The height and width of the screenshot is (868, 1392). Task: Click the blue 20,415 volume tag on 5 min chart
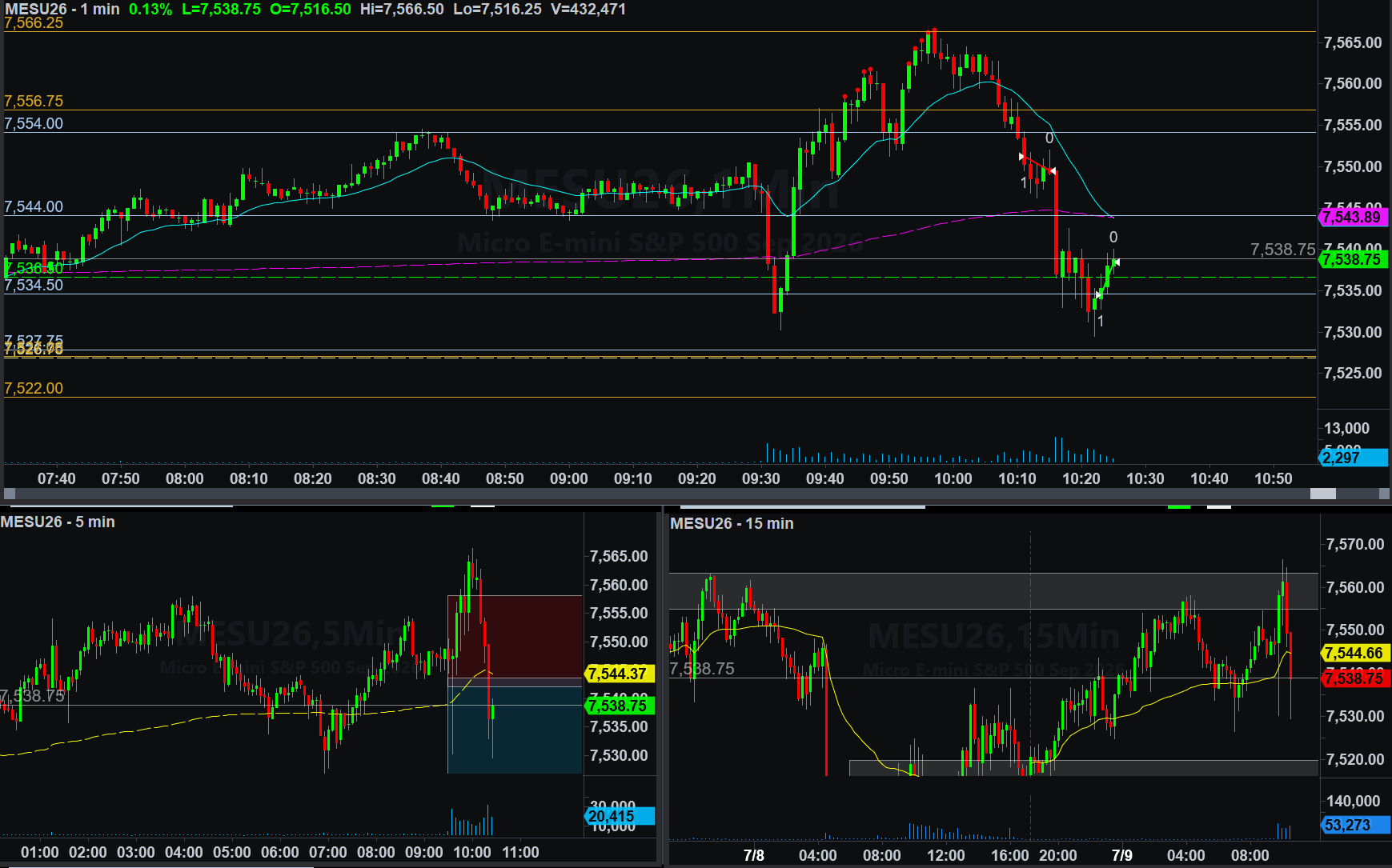pyautogui.click(x=620, y=816)
